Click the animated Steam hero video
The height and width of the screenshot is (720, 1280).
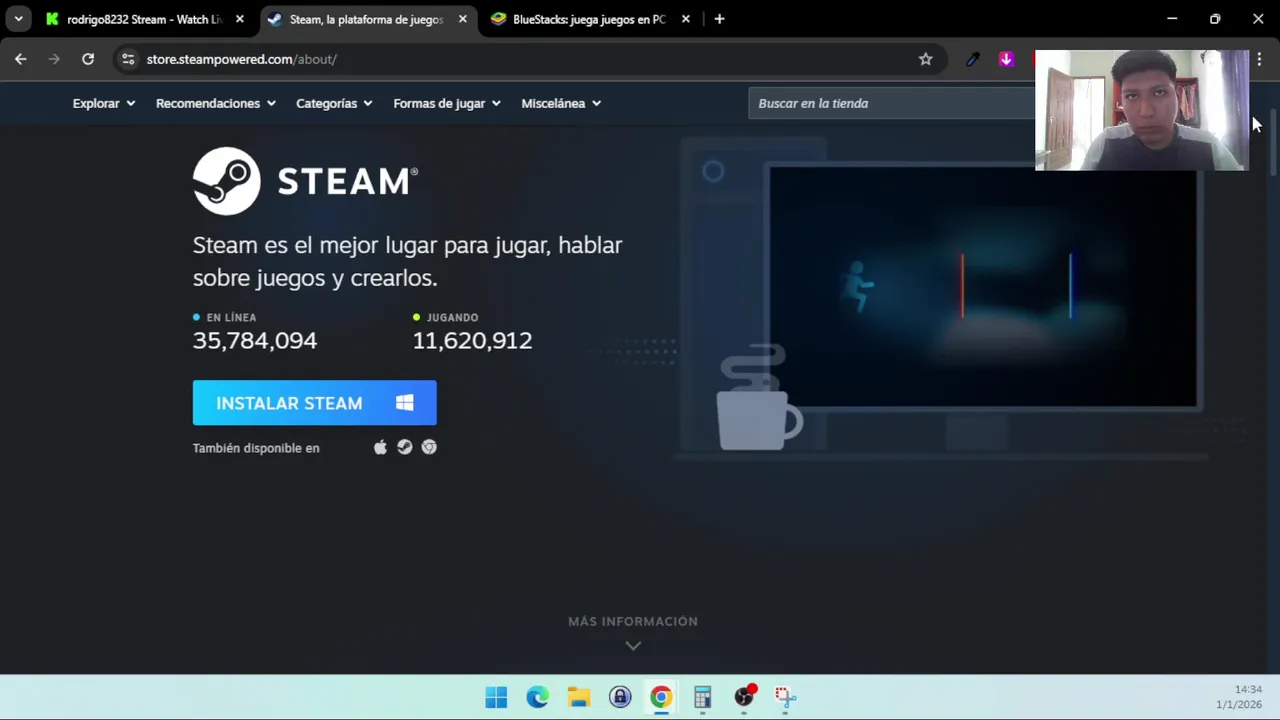tap(983, 287)
